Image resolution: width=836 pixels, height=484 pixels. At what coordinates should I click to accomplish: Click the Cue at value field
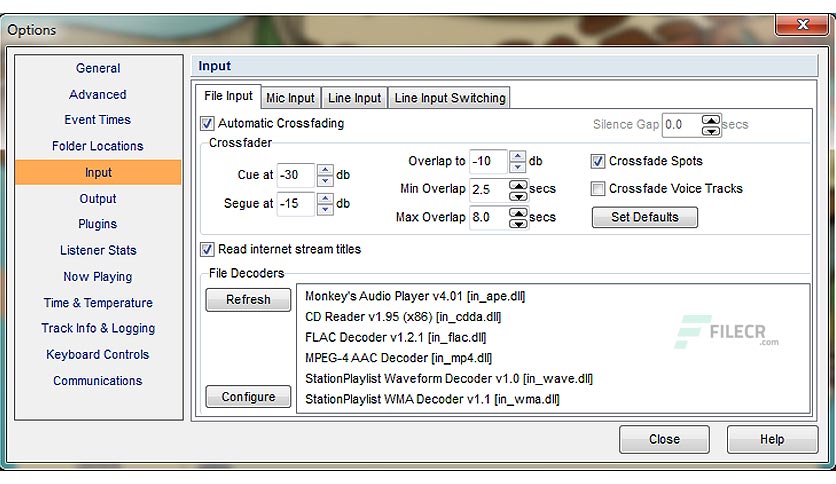tap(296, 175)
